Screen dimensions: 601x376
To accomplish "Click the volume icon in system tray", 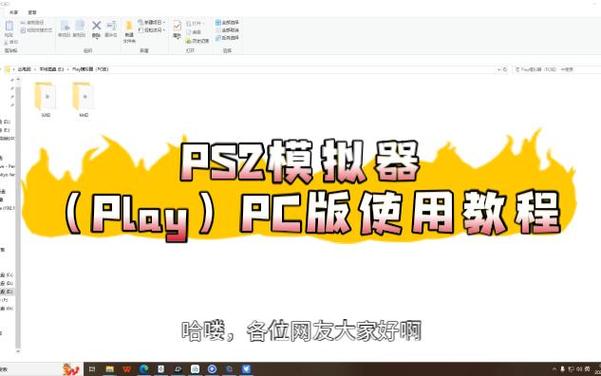I will coord(579,369).
